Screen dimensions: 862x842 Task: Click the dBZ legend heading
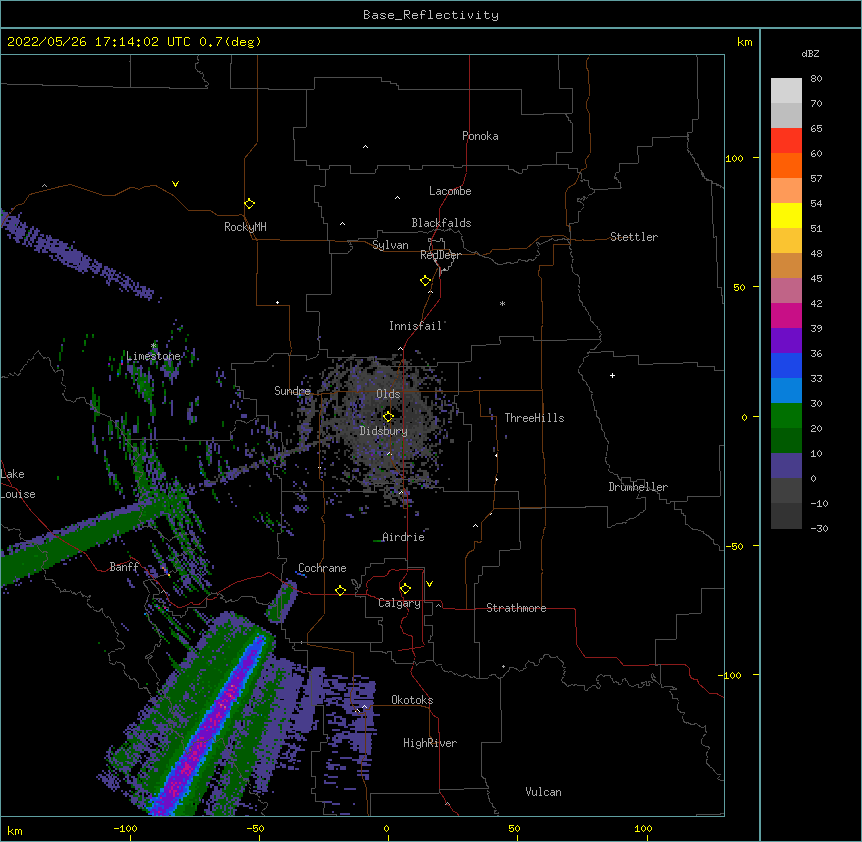[x=810, y=54]
